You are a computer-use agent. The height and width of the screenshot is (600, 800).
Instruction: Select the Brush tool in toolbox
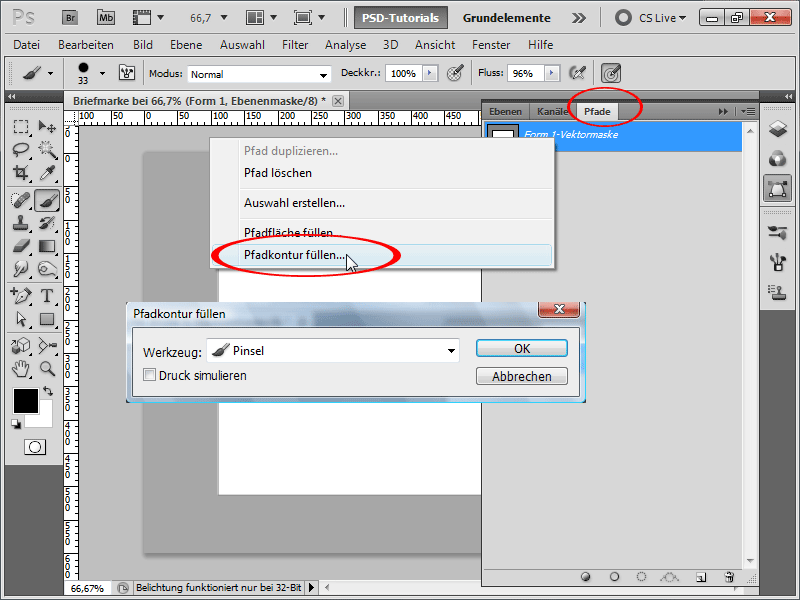tap(47, 200)
